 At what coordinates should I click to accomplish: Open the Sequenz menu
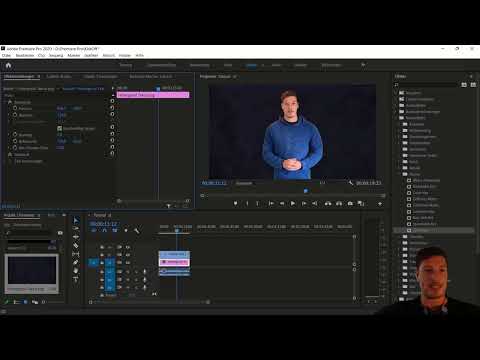(x=56, y=55)
